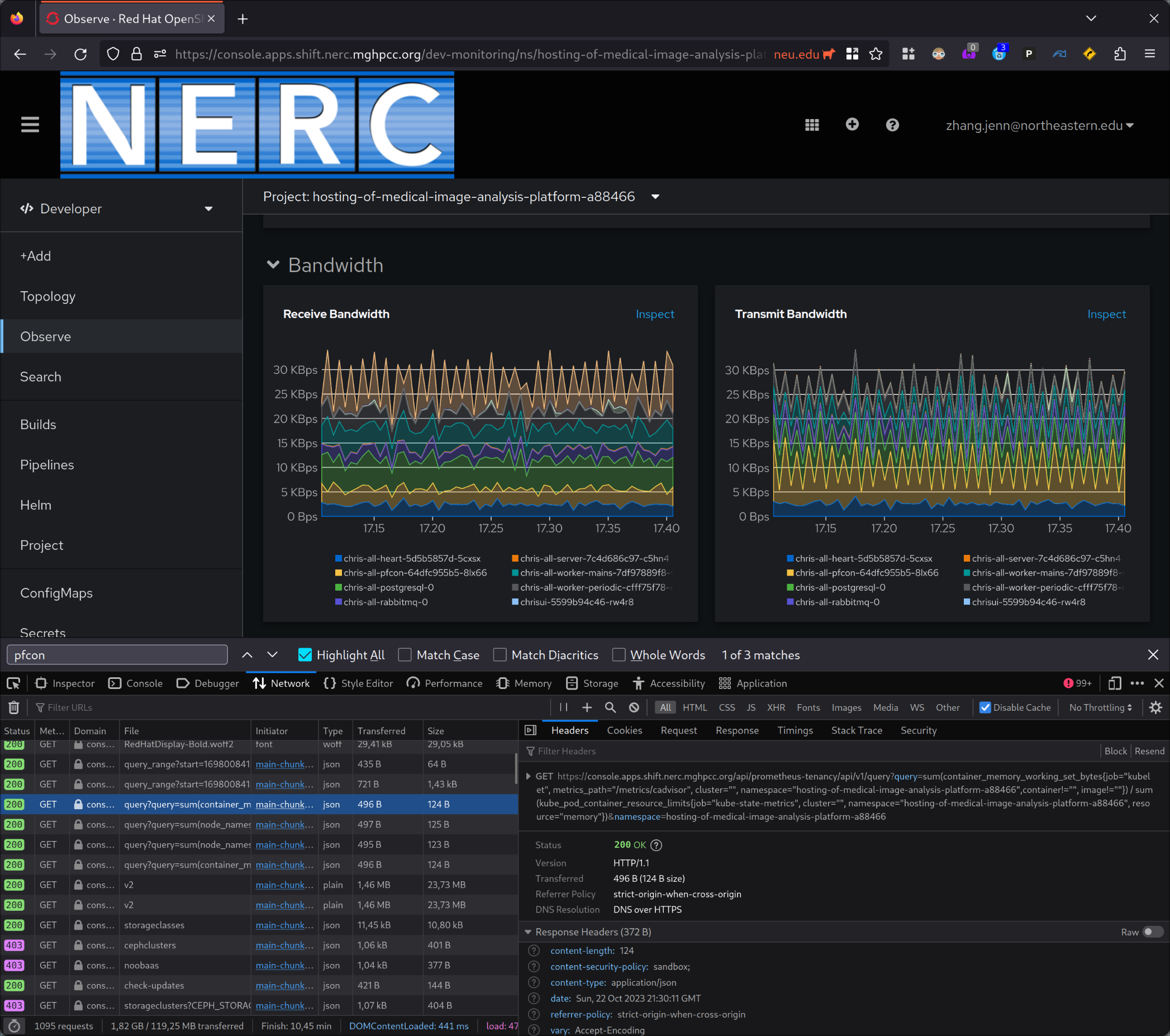Open network settings gear icon
This screenshot has width=1170, height=1036.
point(1155,707)
